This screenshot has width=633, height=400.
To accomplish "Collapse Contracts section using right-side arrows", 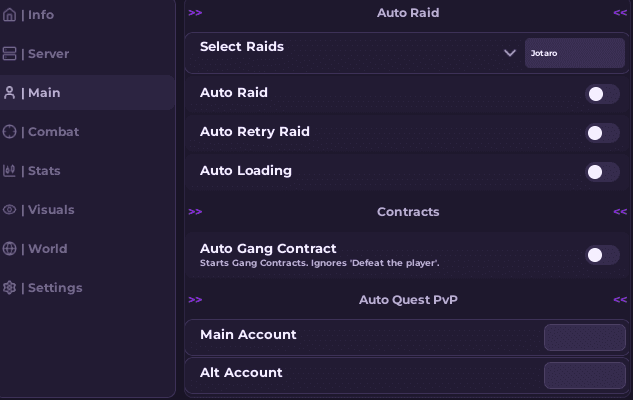I will click(620, 212).
